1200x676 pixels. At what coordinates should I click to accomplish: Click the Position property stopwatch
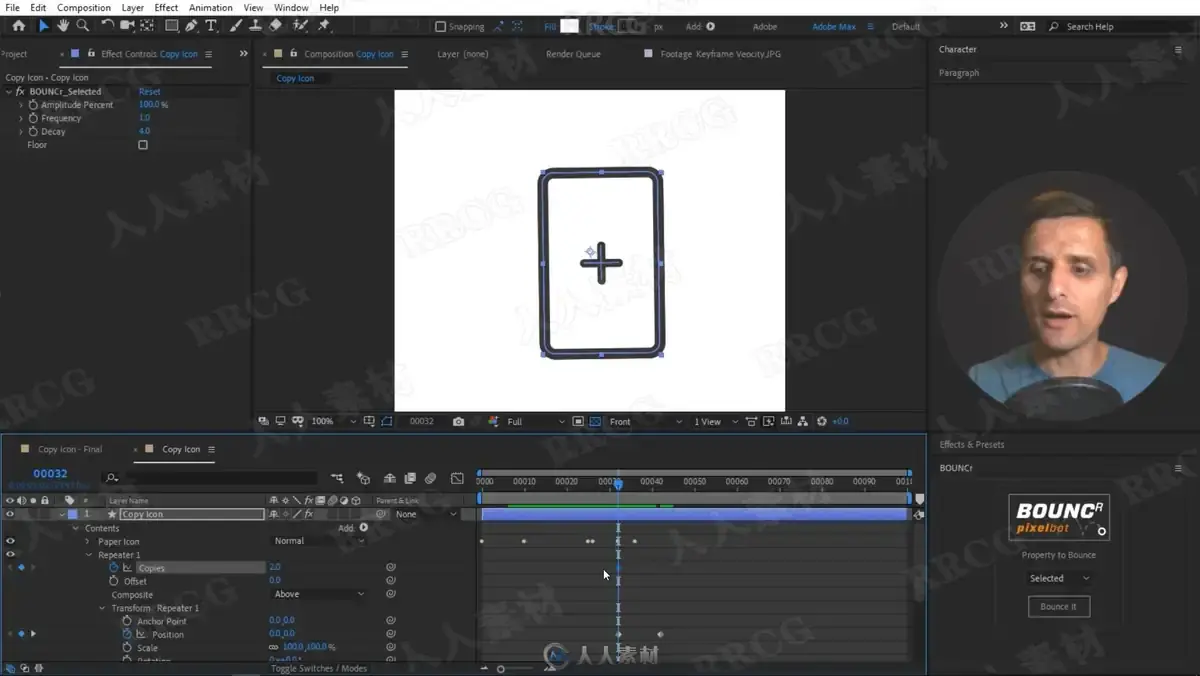pyautogui.click(x=127, y=634)
